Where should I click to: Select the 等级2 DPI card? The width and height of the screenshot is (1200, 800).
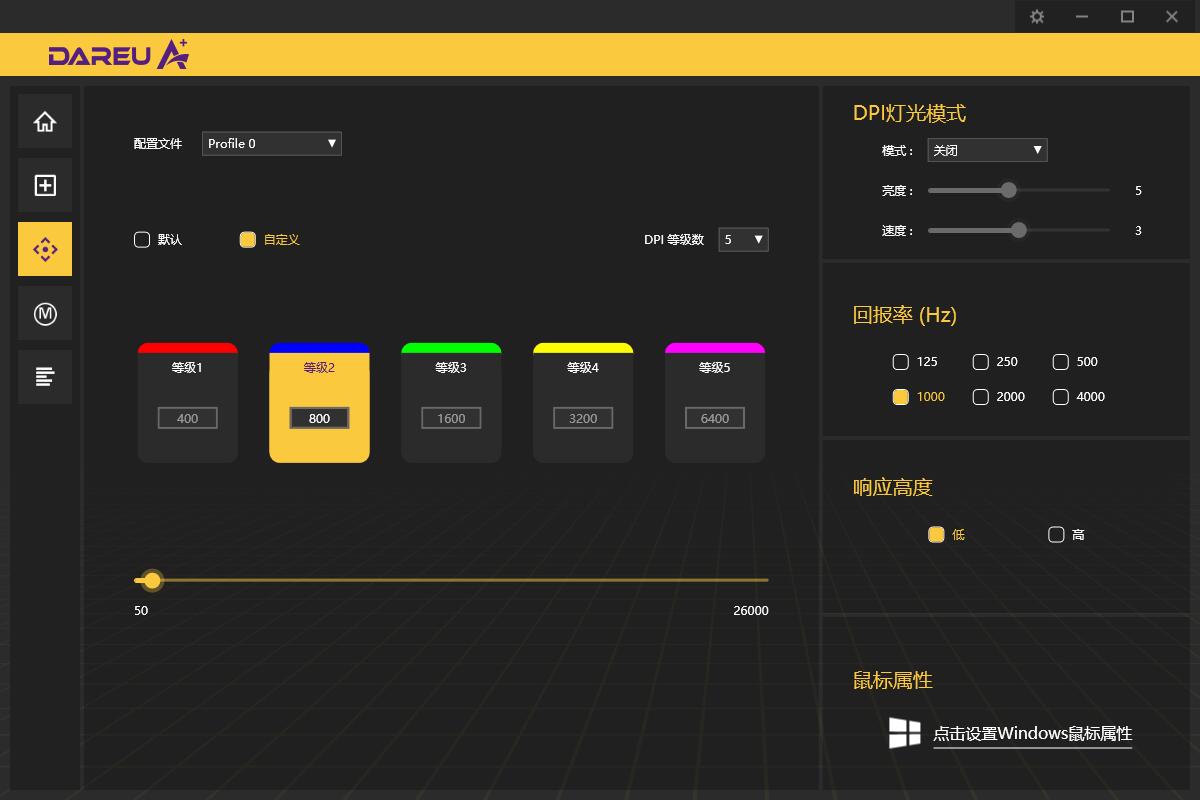click(x=319, y=402)
